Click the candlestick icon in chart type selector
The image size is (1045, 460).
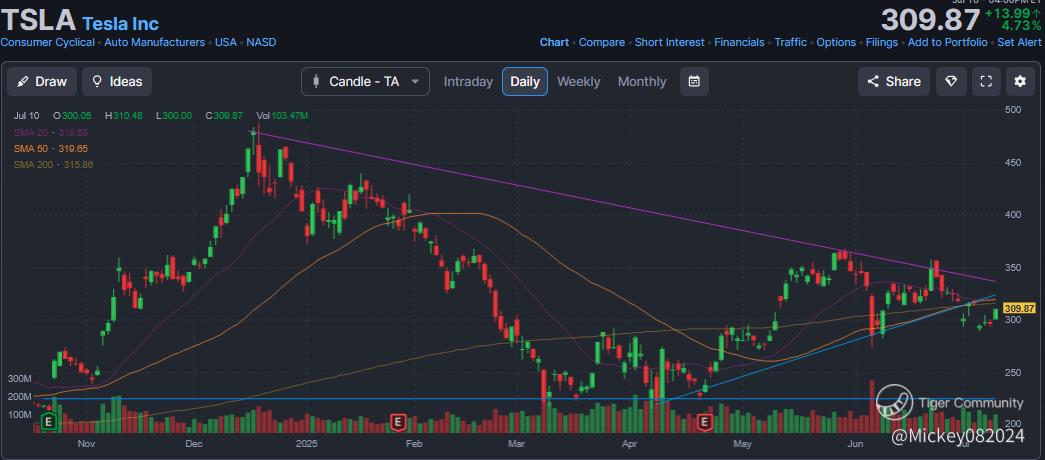click(x=317, y=81)
